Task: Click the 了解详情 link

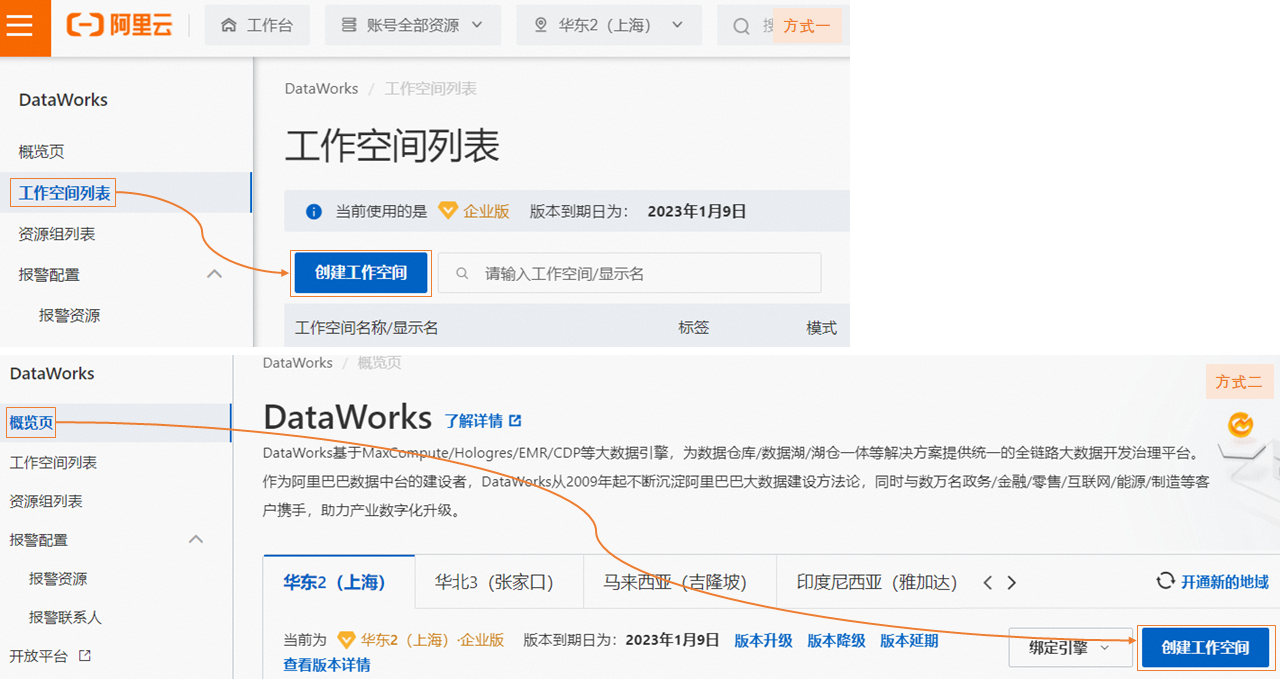Action: [483, 420]
